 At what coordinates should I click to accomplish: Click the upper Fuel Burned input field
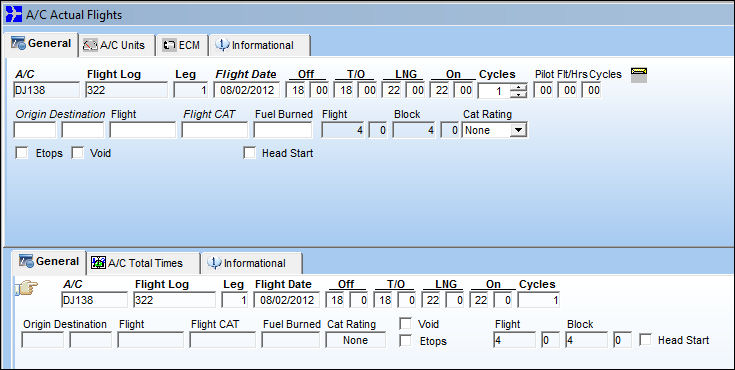click(283, 130)
